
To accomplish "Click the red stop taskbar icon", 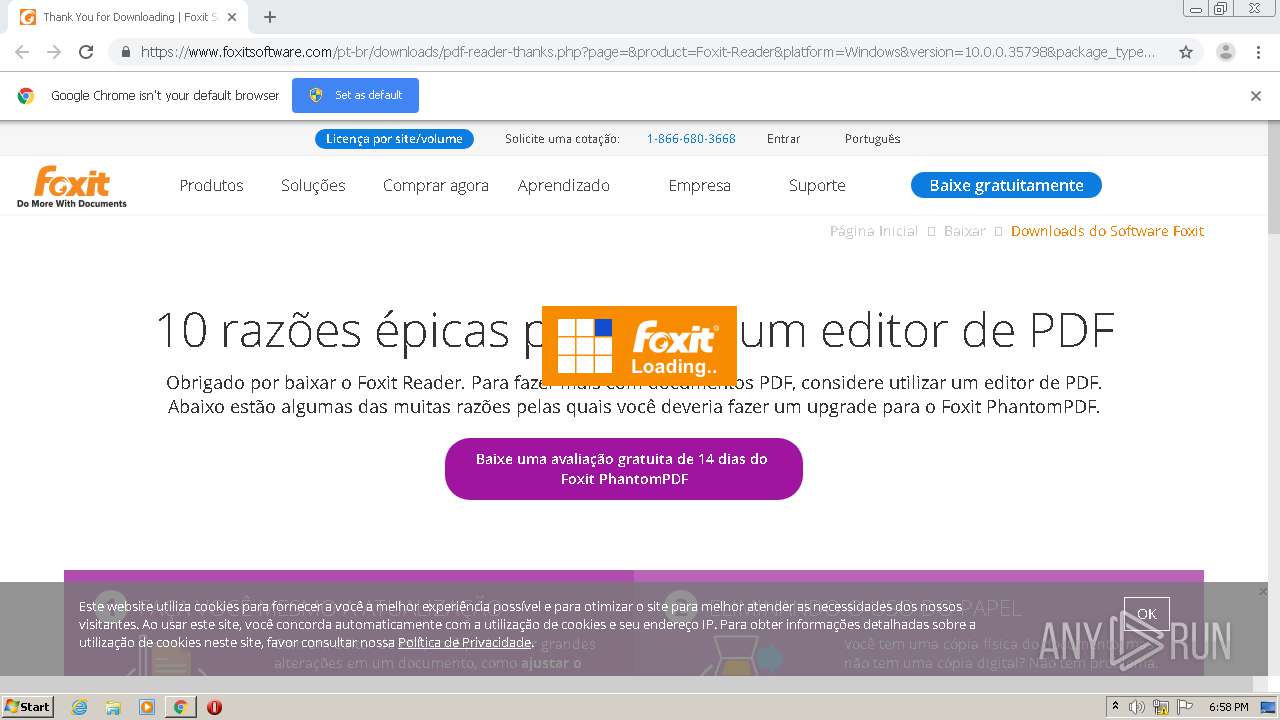I will (214, 707).
